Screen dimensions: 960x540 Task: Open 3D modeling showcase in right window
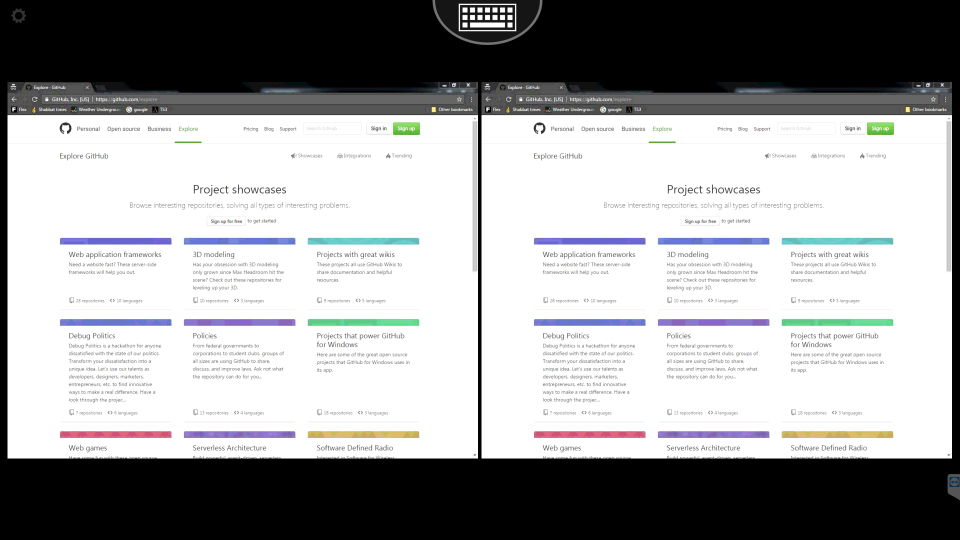pyautogui.click(x=688, y=255)
